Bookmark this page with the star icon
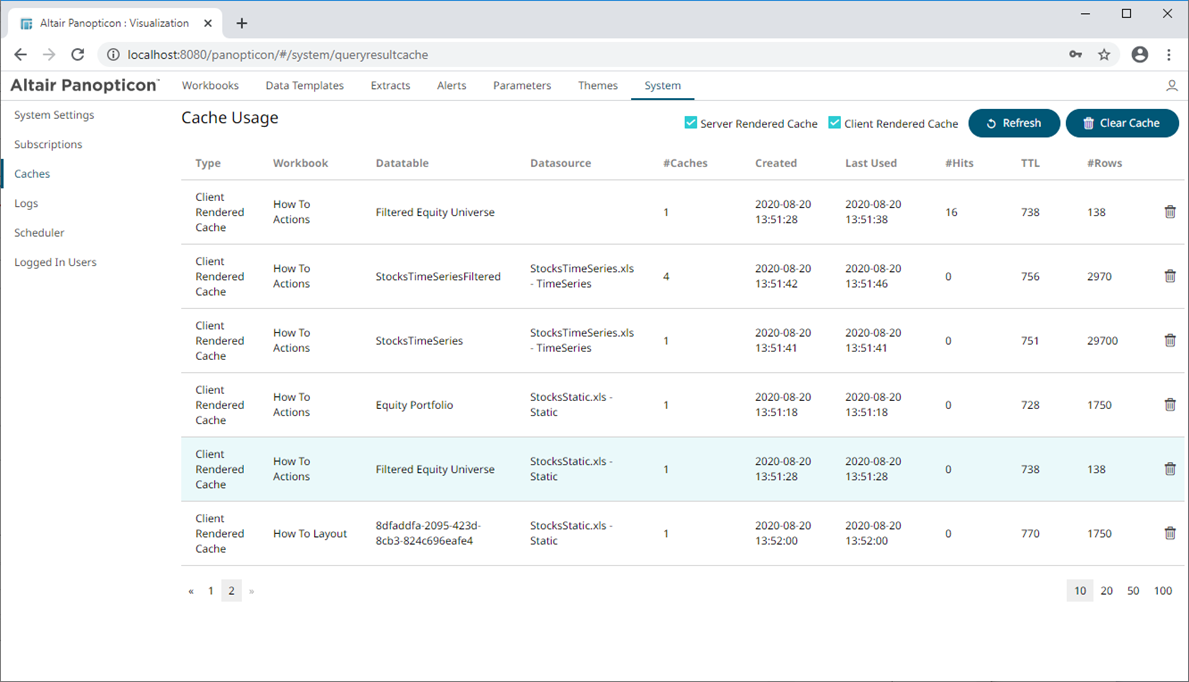Image resolution: width=1189 pixels, height=682 pixels. tap(1104, 55)
